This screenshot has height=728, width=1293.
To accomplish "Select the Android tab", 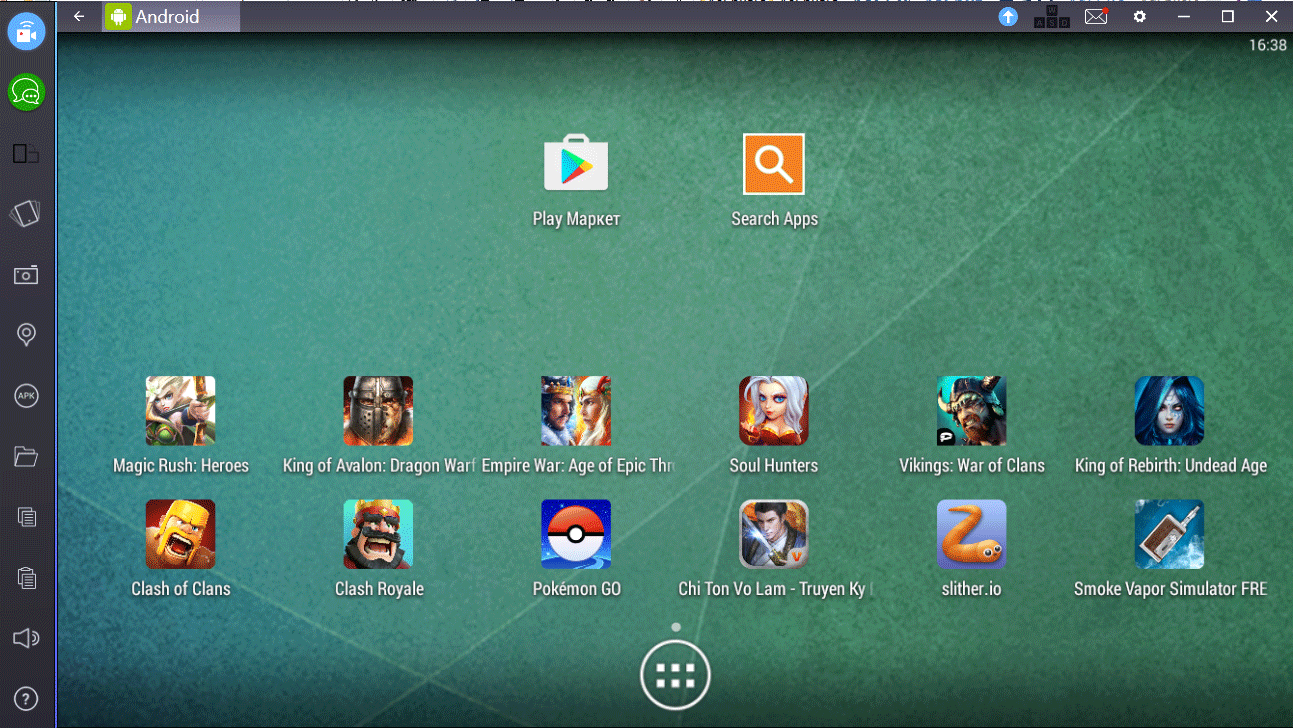I will [172, 17].
